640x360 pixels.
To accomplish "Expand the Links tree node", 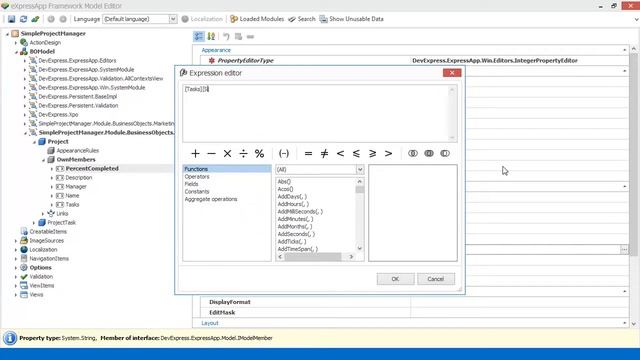I will [x=43, y=214].
